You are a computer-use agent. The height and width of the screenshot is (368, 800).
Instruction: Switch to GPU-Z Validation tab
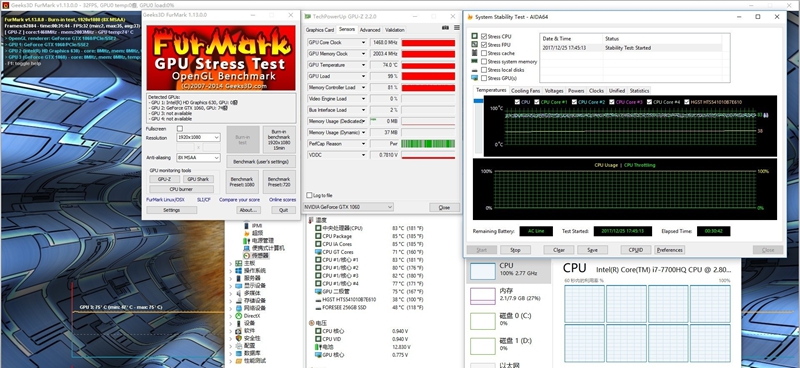coord(395,30)
